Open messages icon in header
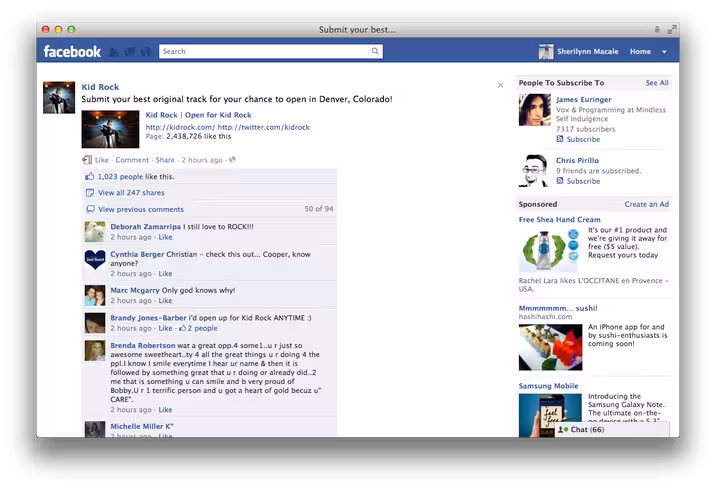The width and height of the screenshot is (716, 488). (130, 52)
